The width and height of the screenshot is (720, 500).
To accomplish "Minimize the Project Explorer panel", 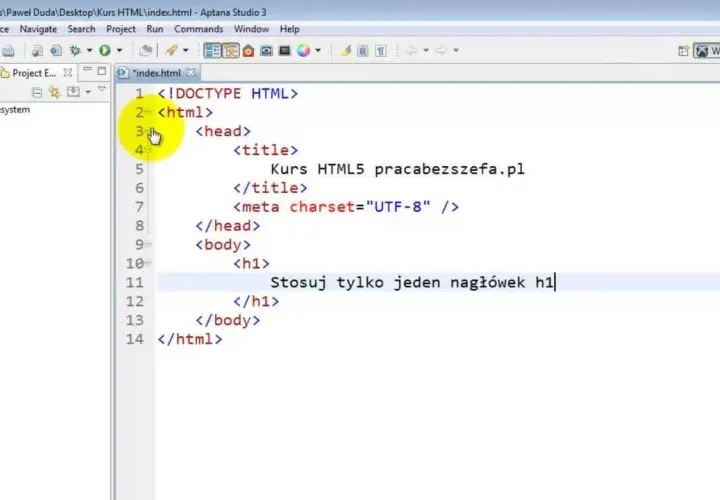I will click(87, 70).
